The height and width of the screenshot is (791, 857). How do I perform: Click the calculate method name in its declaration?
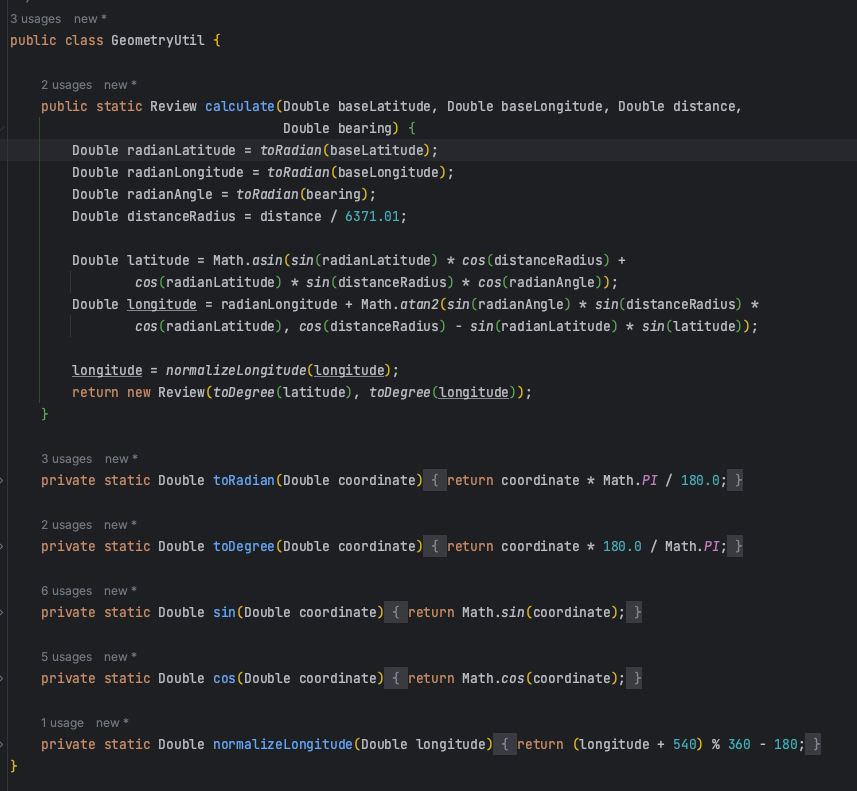point(239,107)
